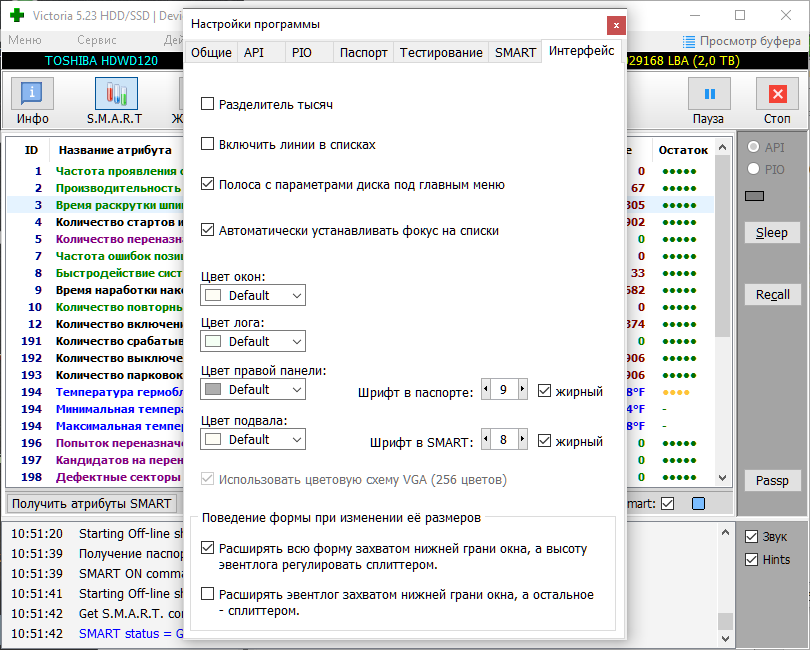The width and height of the screenshot is (810, 650).
Task: Select the PIO radio button
Action: (x=754, y=169)
